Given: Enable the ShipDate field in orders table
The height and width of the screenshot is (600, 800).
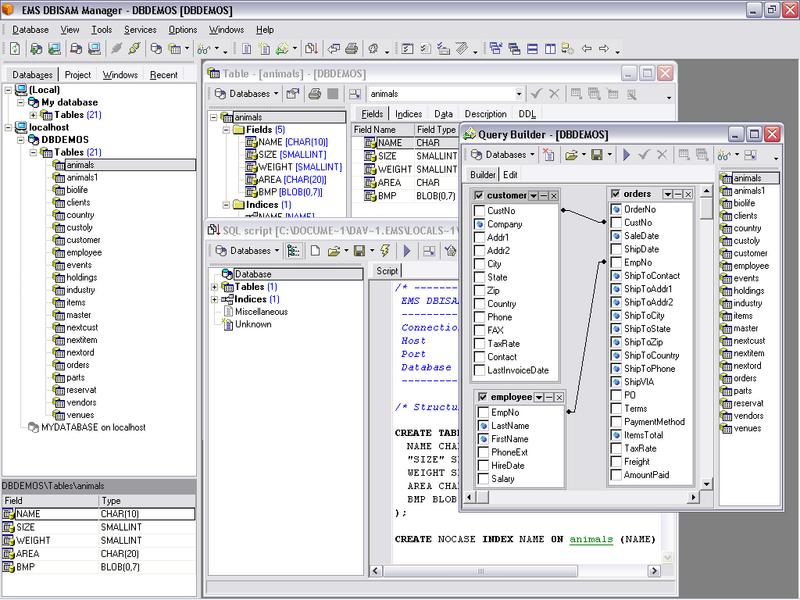Looking at the screenshot, I should pyautogui.click(x=616, y=249).
